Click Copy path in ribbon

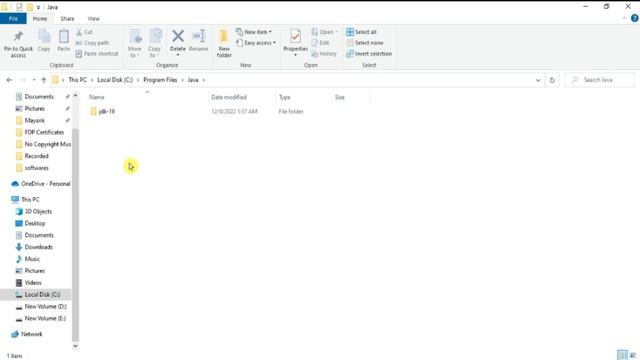click(93, 43)
